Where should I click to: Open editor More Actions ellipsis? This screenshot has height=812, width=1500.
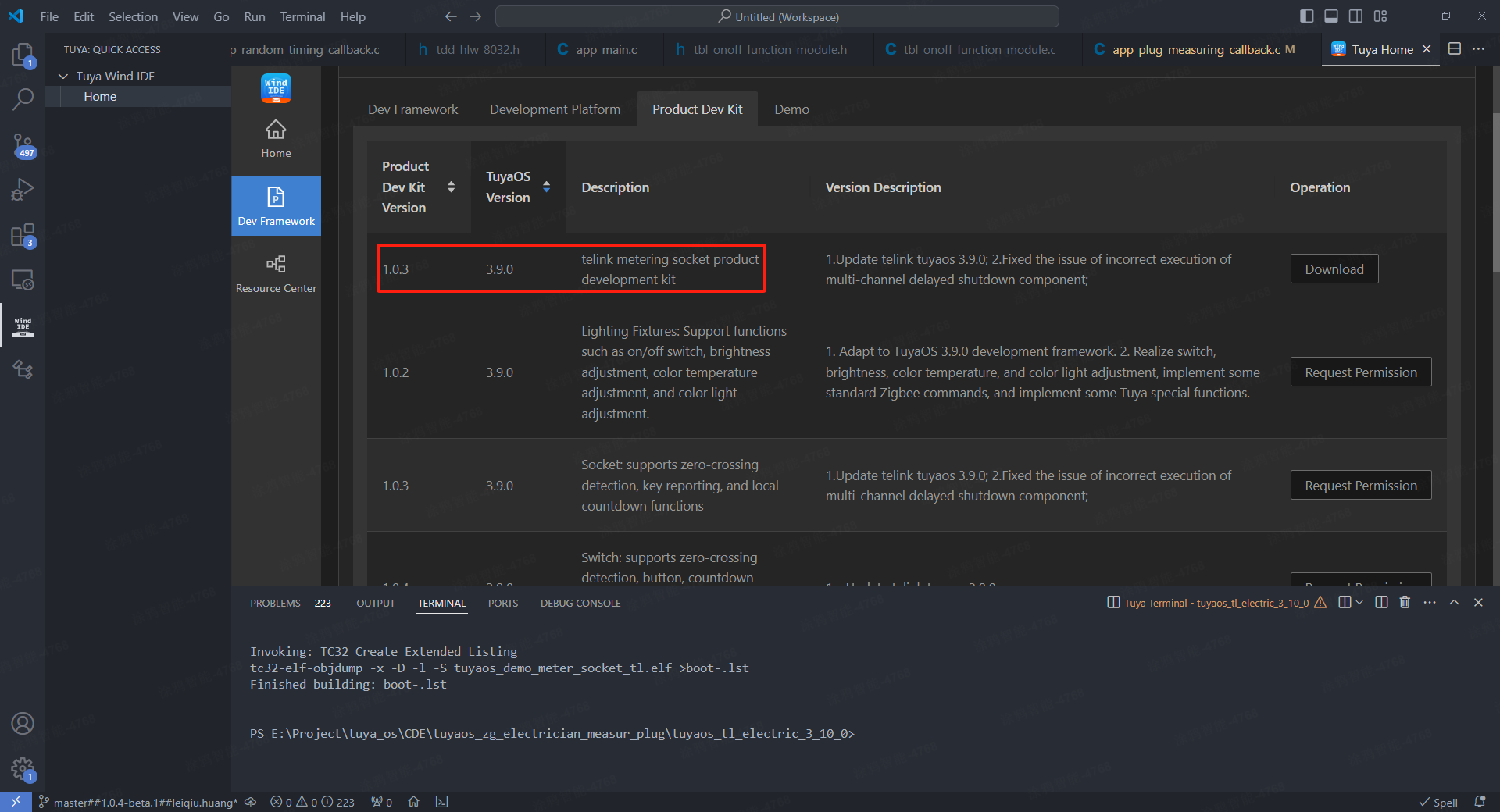[x=1479, y=49]
